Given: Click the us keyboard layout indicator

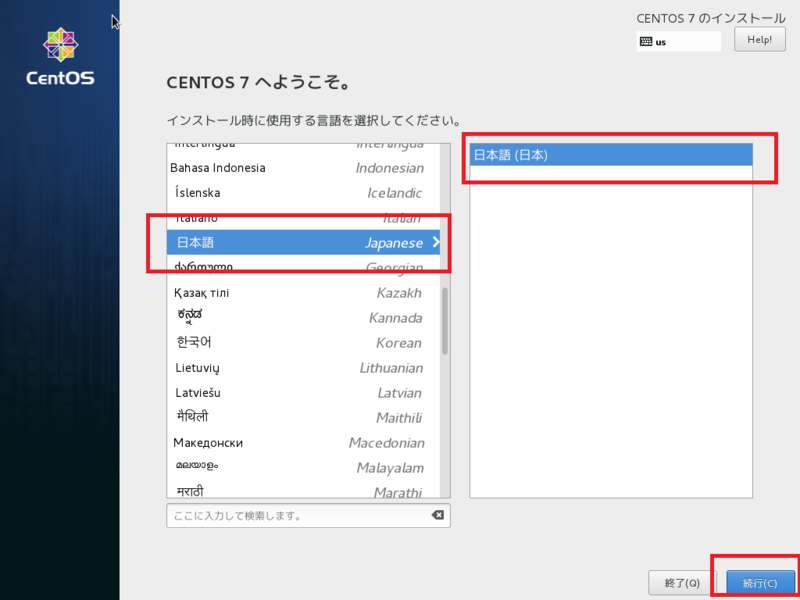Looking at the screenshot, I should pos(679,42).
